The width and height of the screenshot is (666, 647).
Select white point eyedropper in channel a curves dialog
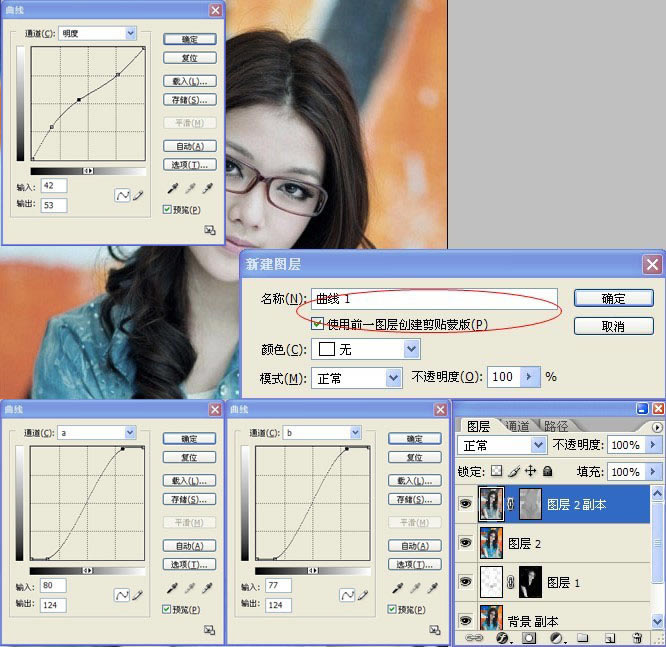(207, 588)
